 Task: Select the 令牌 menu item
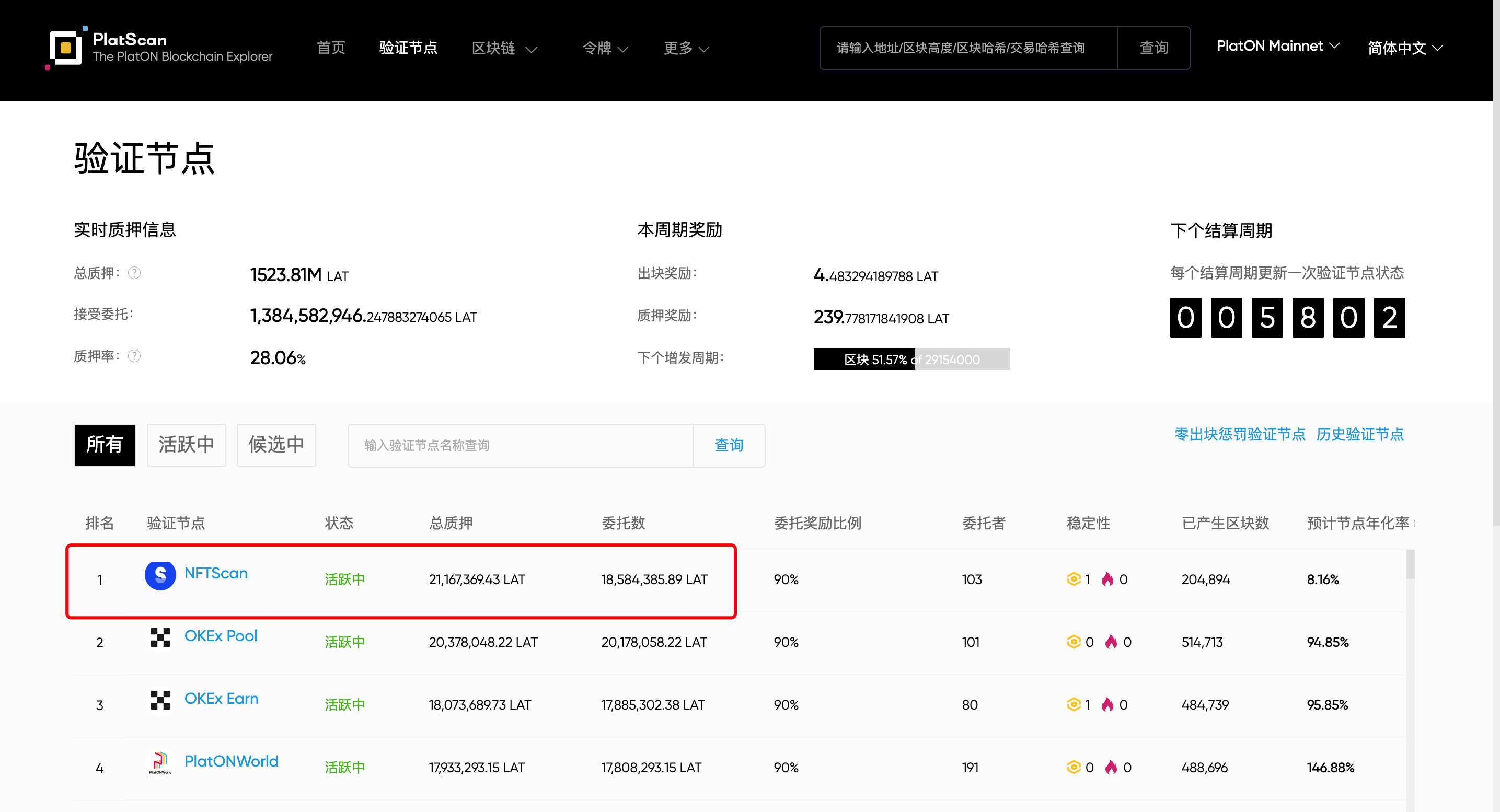click(604, 50)
